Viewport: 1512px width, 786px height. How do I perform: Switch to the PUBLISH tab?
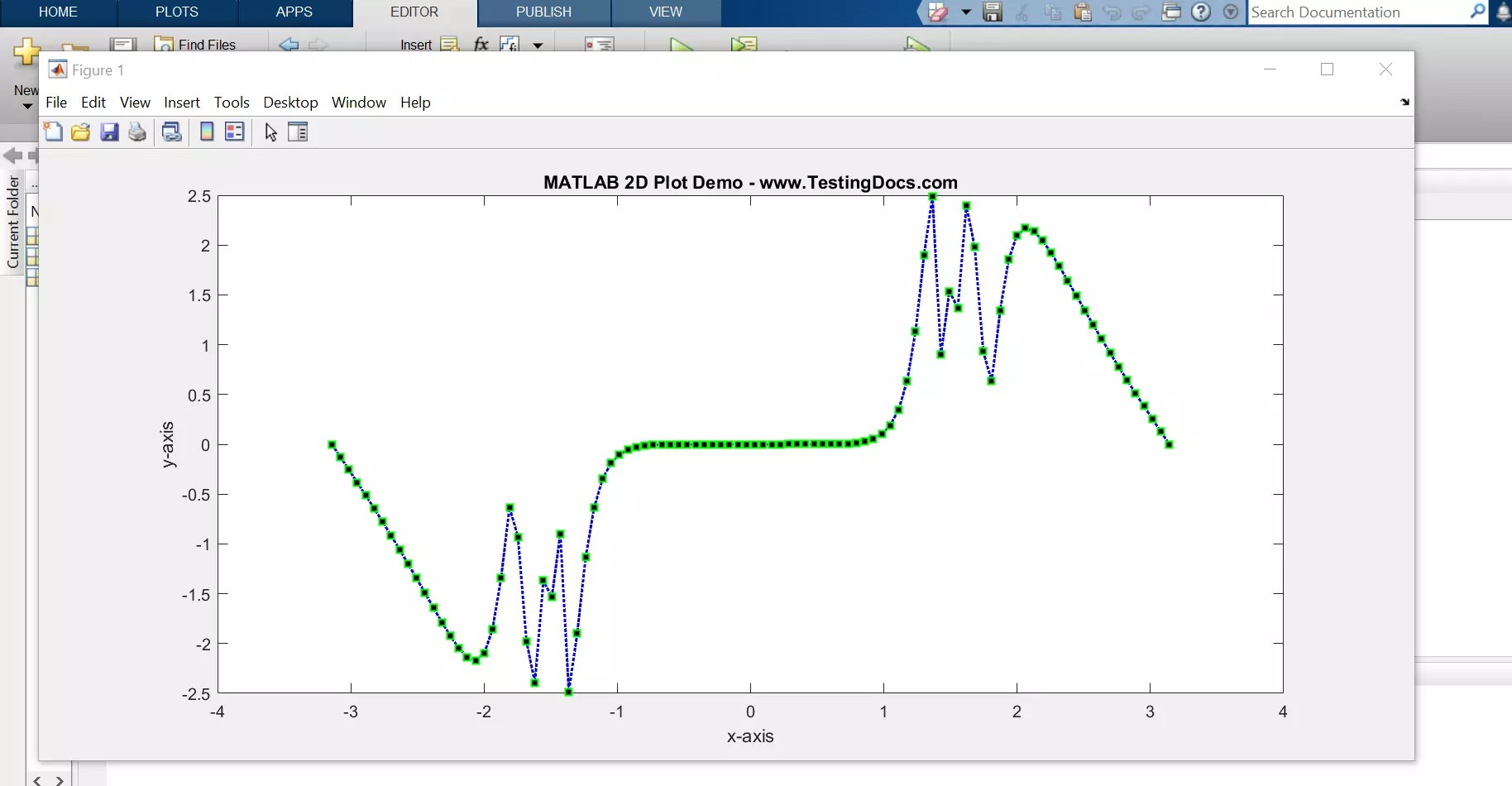(543, 12)
